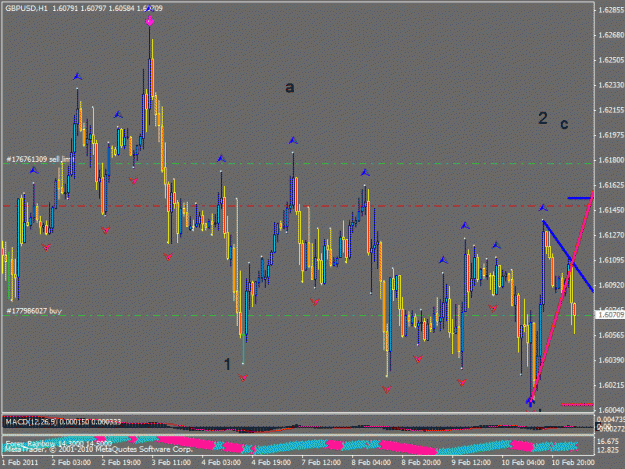Select the blue descending trendline
This screenshot has width=625, height=469.
tap(568, 256)
